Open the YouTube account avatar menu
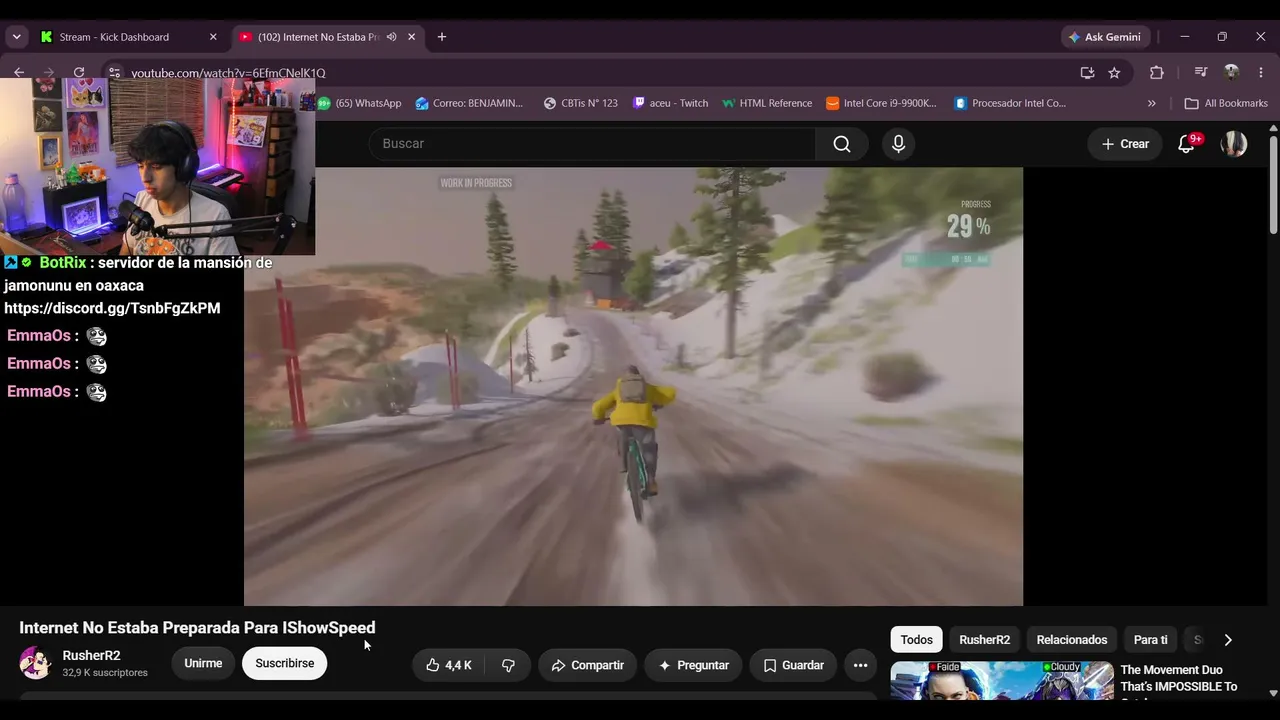This screenshot has height=720, width=1280. (1234, 144)
